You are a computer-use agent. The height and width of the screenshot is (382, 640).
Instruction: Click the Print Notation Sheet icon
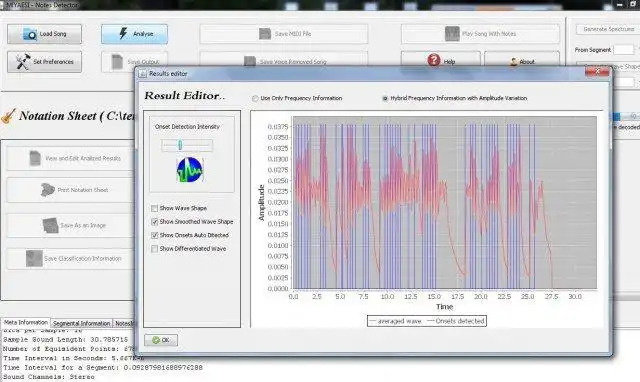pos(48,190)
